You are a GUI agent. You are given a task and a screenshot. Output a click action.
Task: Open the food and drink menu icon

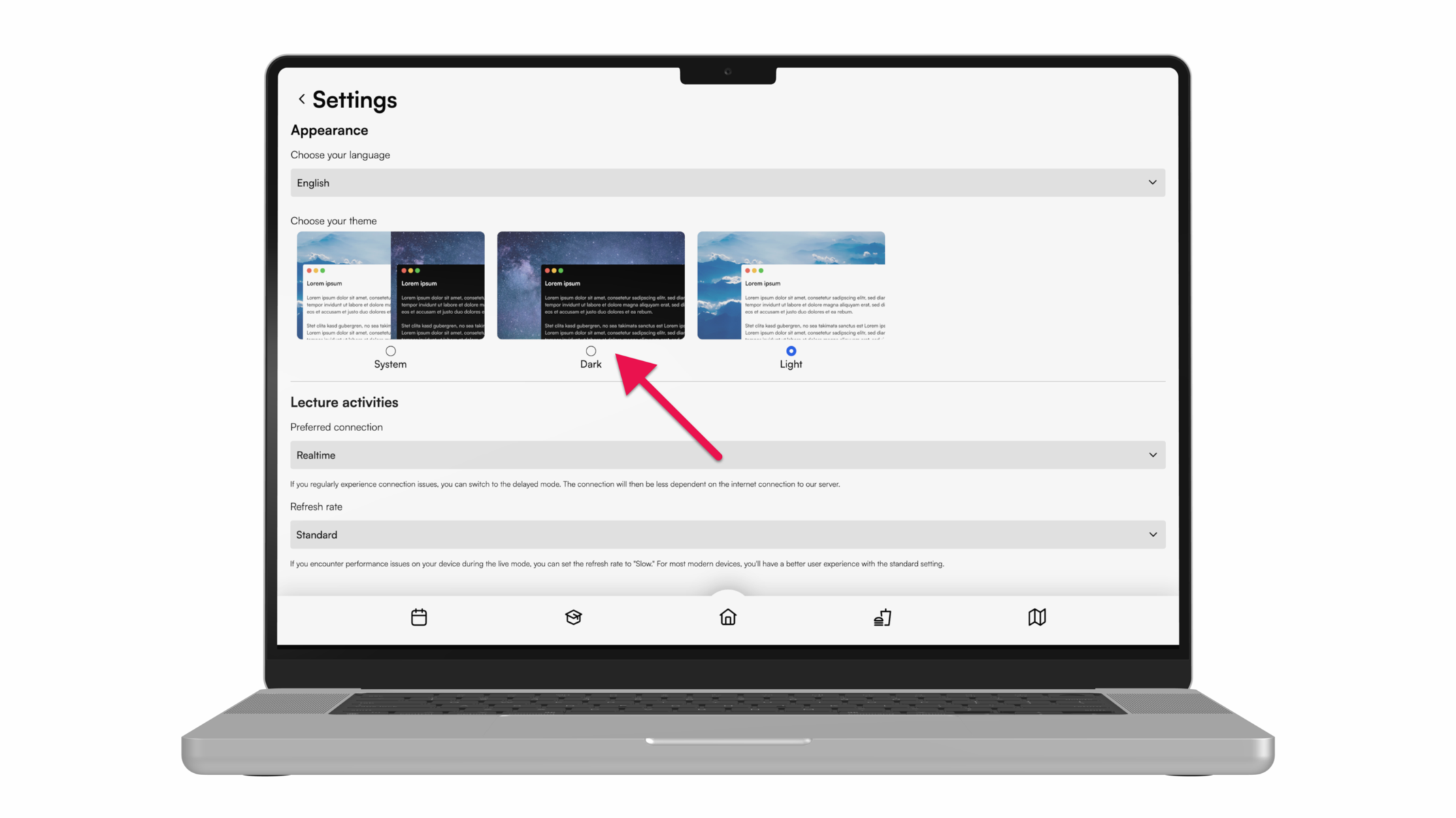coord(882,617)
